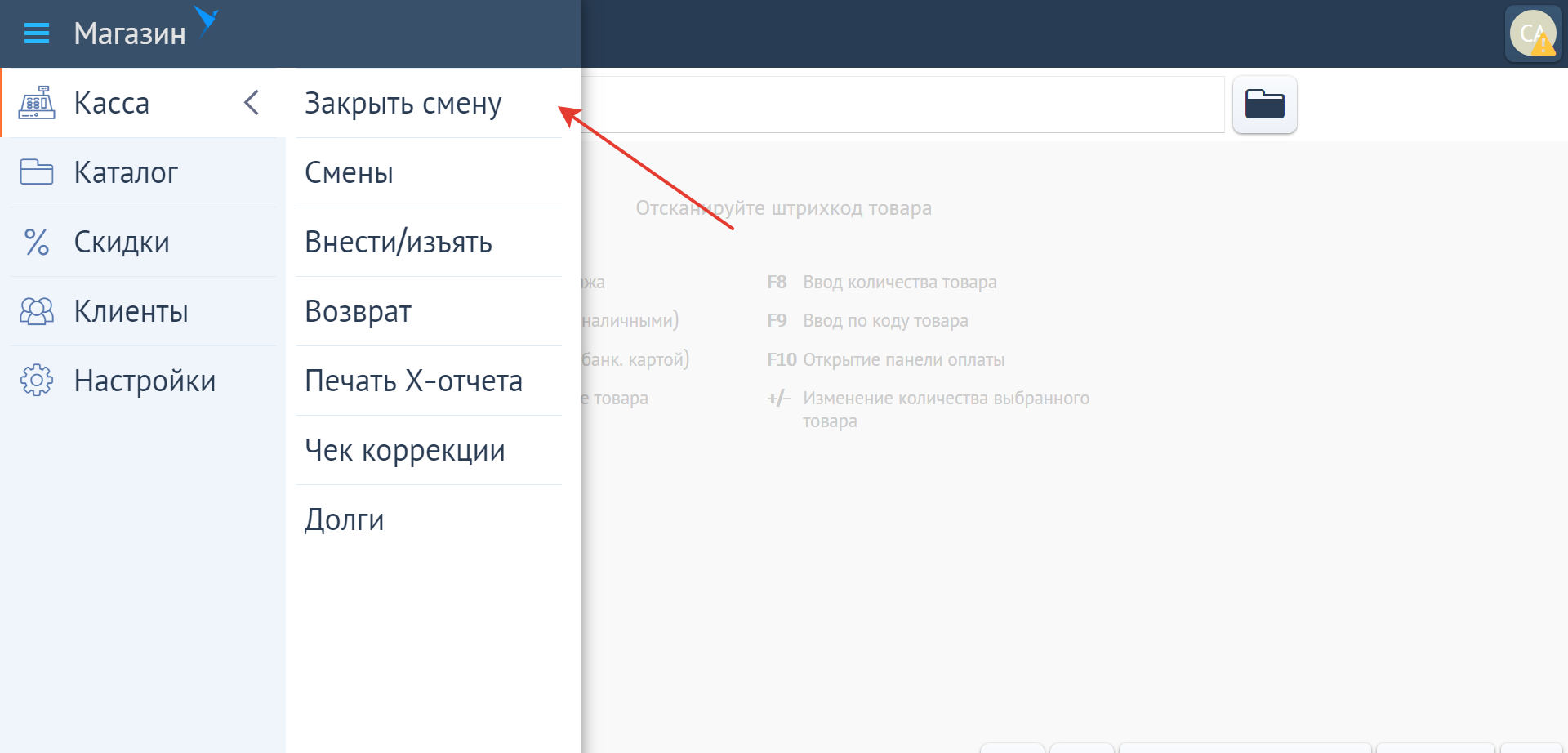
Task: Open the dark folder button
Action: (x=1264, y=105)
